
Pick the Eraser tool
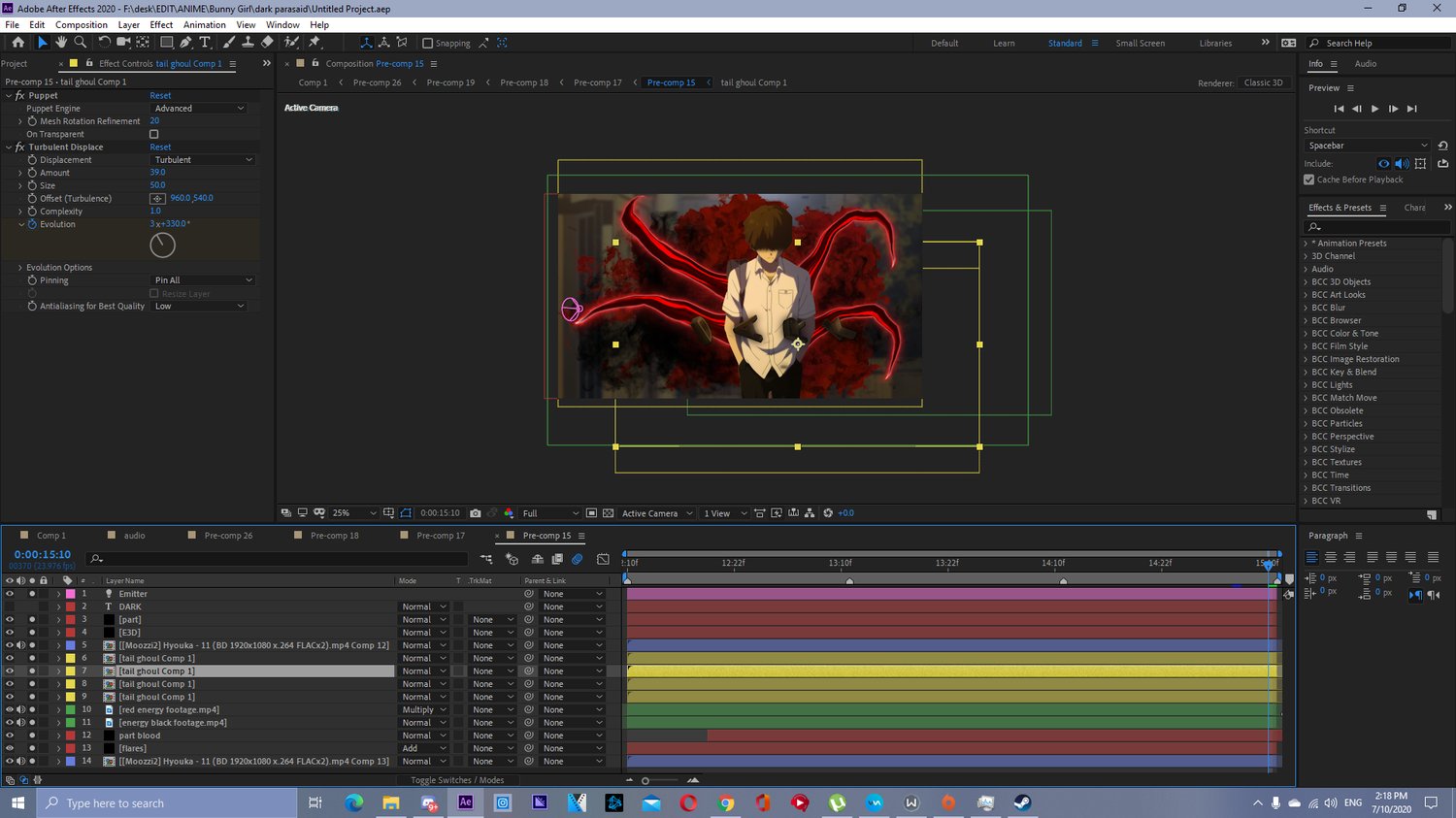(x=267, y=43)
